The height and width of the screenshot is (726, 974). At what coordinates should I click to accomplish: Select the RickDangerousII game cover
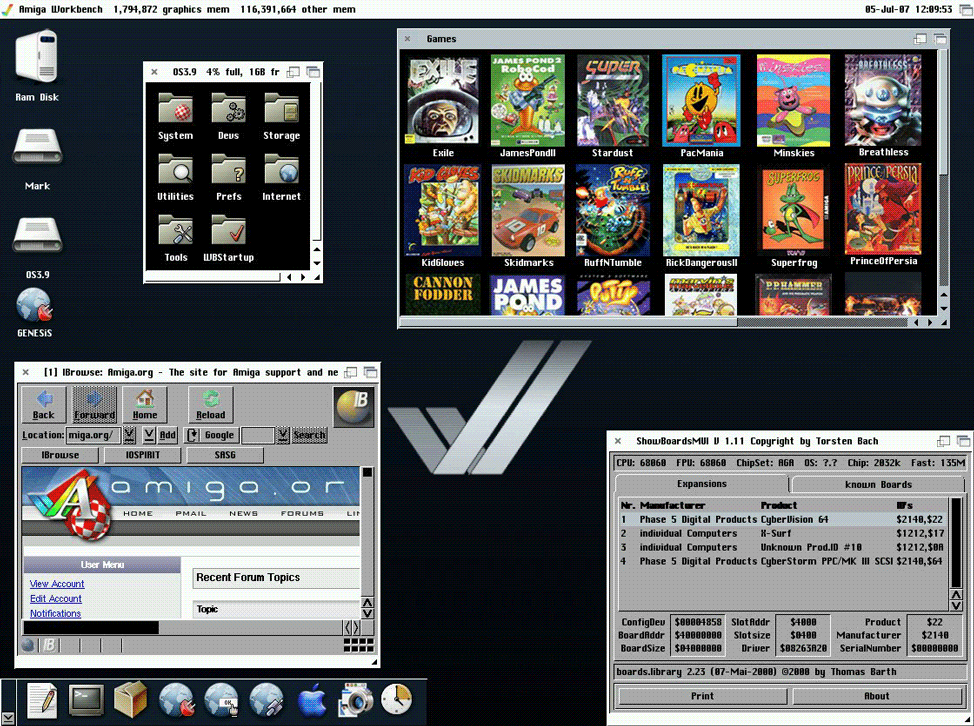(701, 211)
